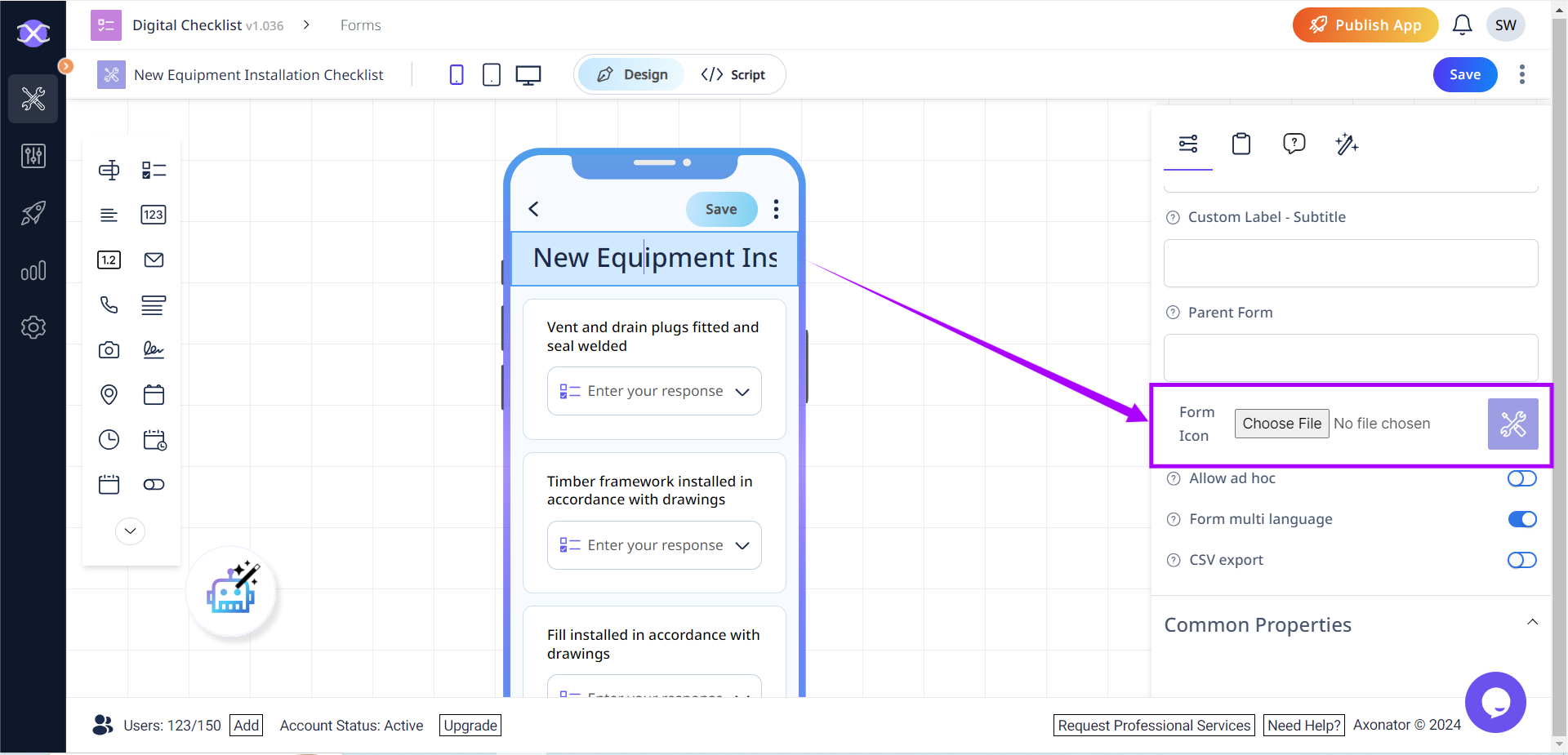
Task: Enable CSV export toggle
Action: (1521, 560)
